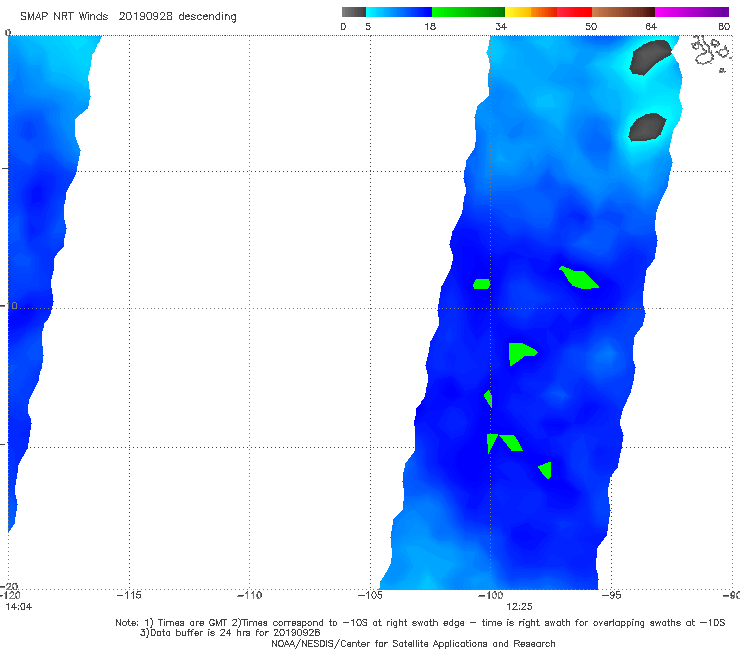
Task: Click the latitude axis label '-10'
Action: coord(9,306)
